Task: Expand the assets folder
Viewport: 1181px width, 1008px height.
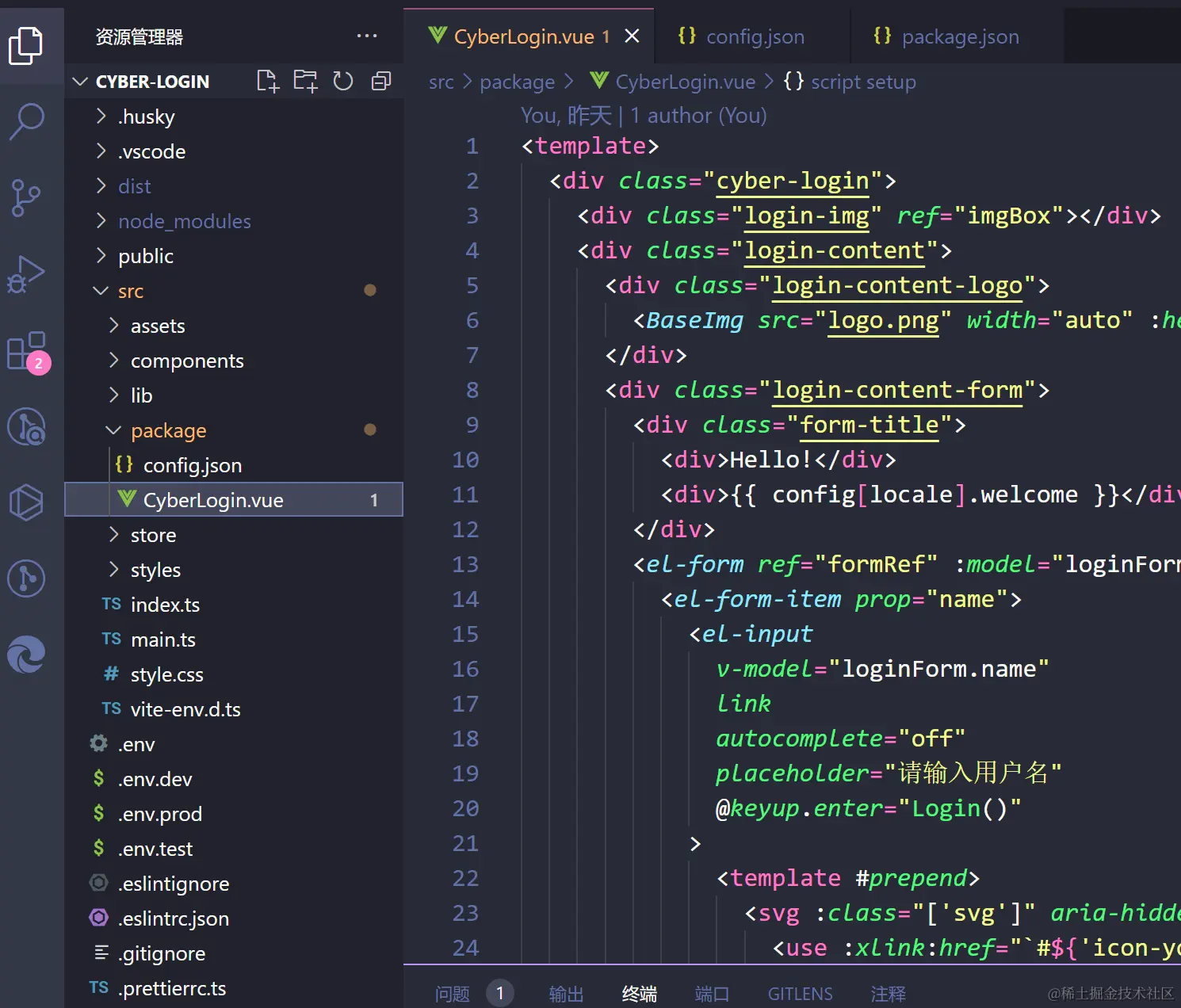Action: (234, 326)
